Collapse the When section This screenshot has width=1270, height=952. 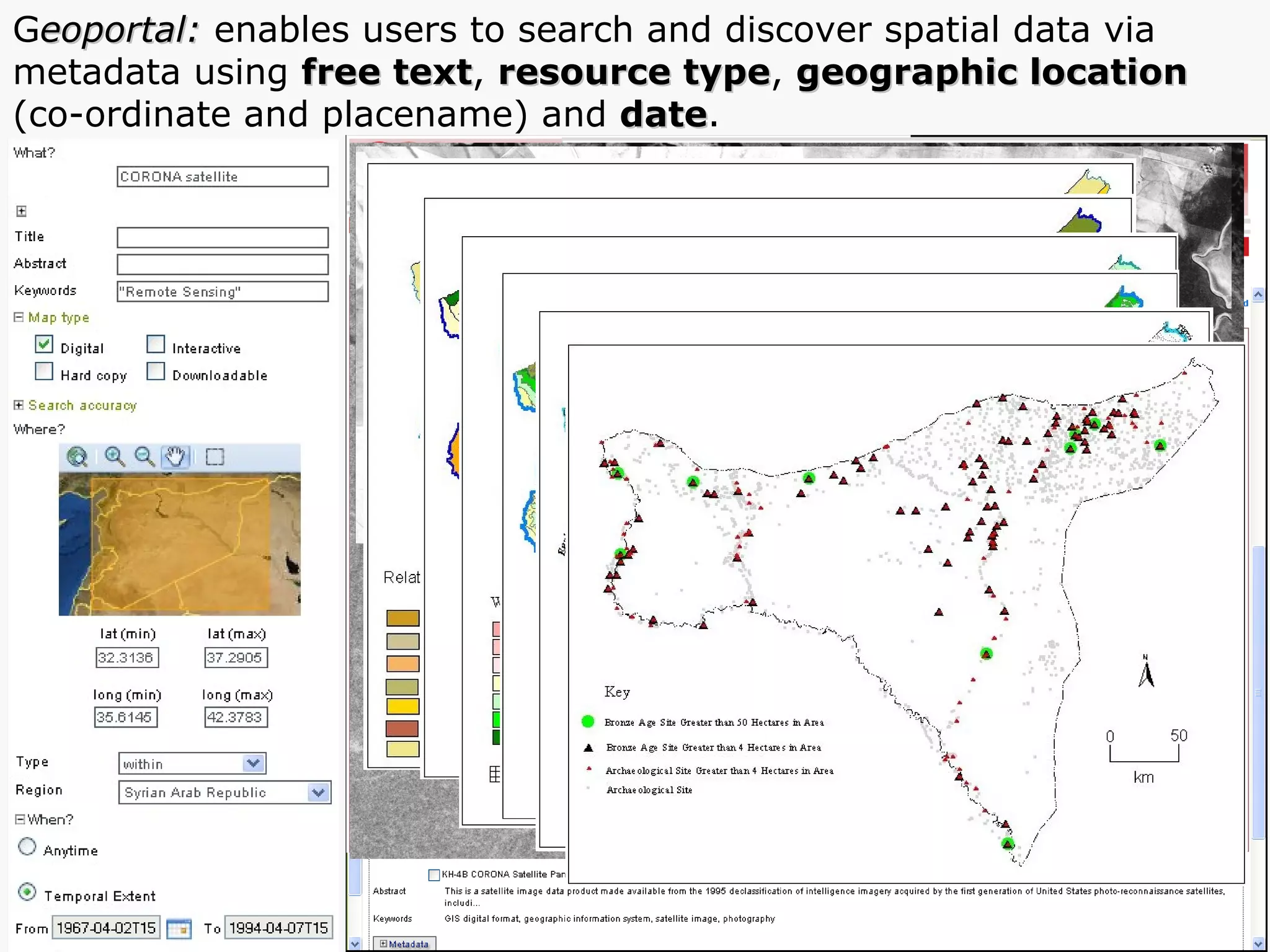tap(20, 819)
